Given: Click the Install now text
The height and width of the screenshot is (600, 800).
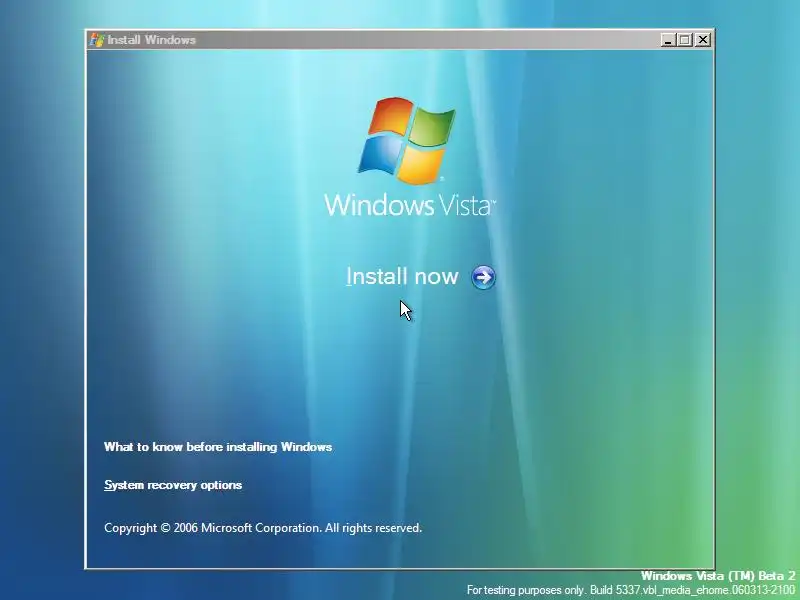Looking at the screenshot, I should click(402, 276).
